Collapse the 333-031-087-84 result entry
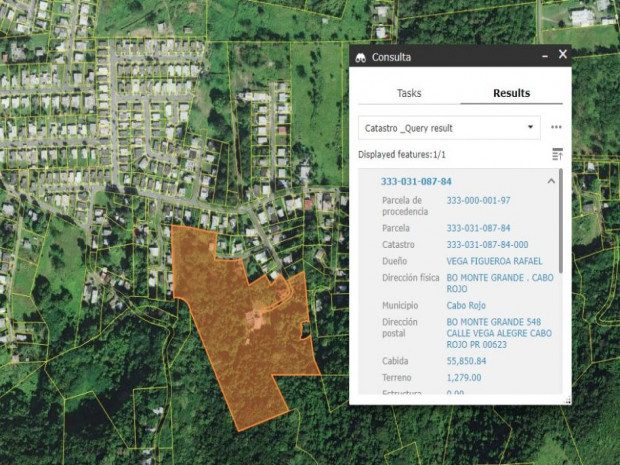 tap(551, 181)
